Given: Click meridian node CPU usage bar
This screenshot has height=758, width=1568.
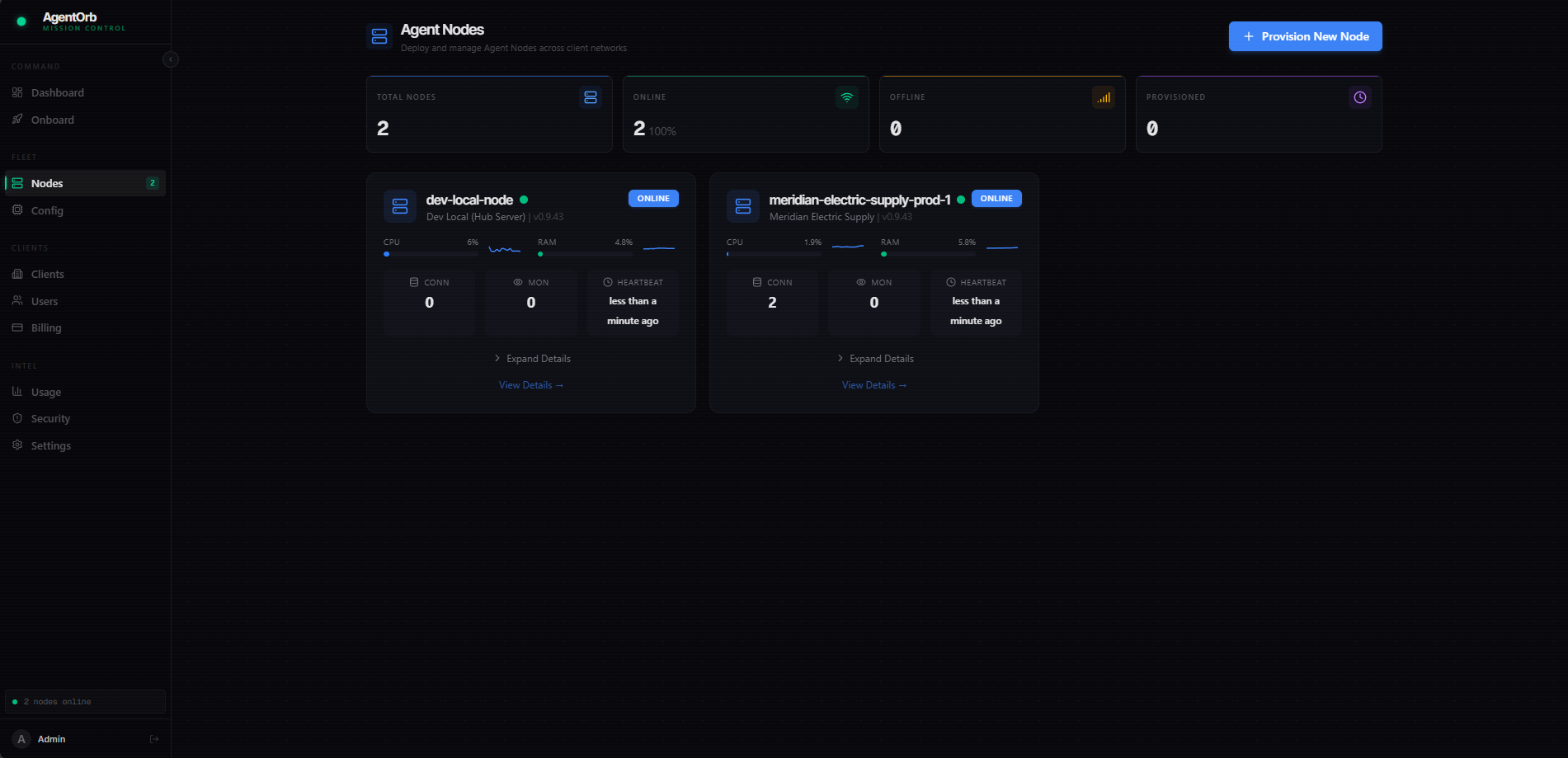Looking at the screenshot, I should [x=774, y=254].
